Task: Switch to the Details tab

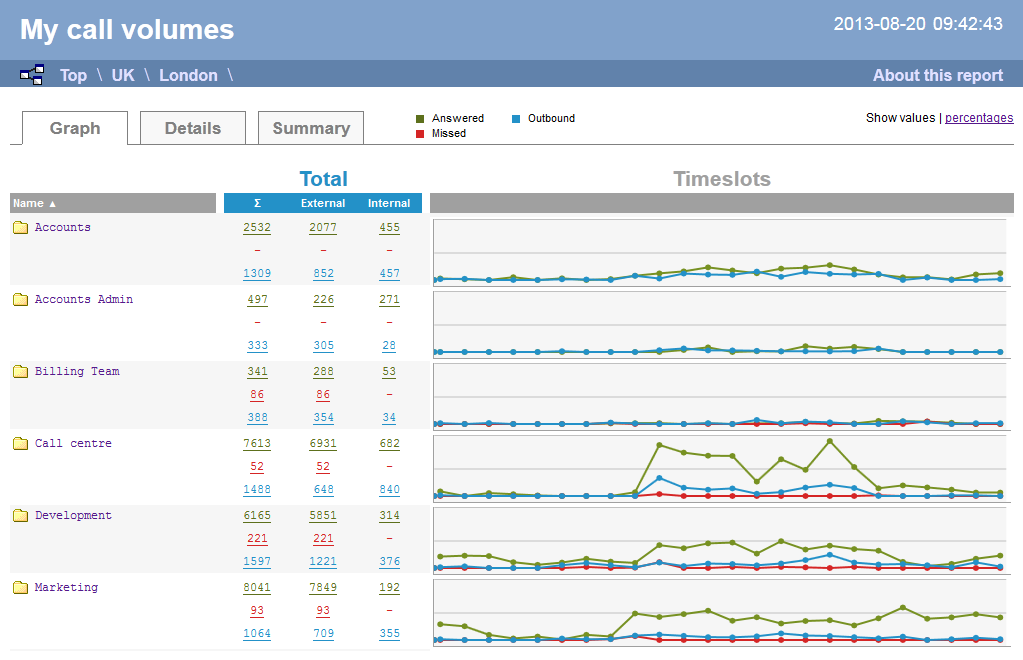Action: 192,128
